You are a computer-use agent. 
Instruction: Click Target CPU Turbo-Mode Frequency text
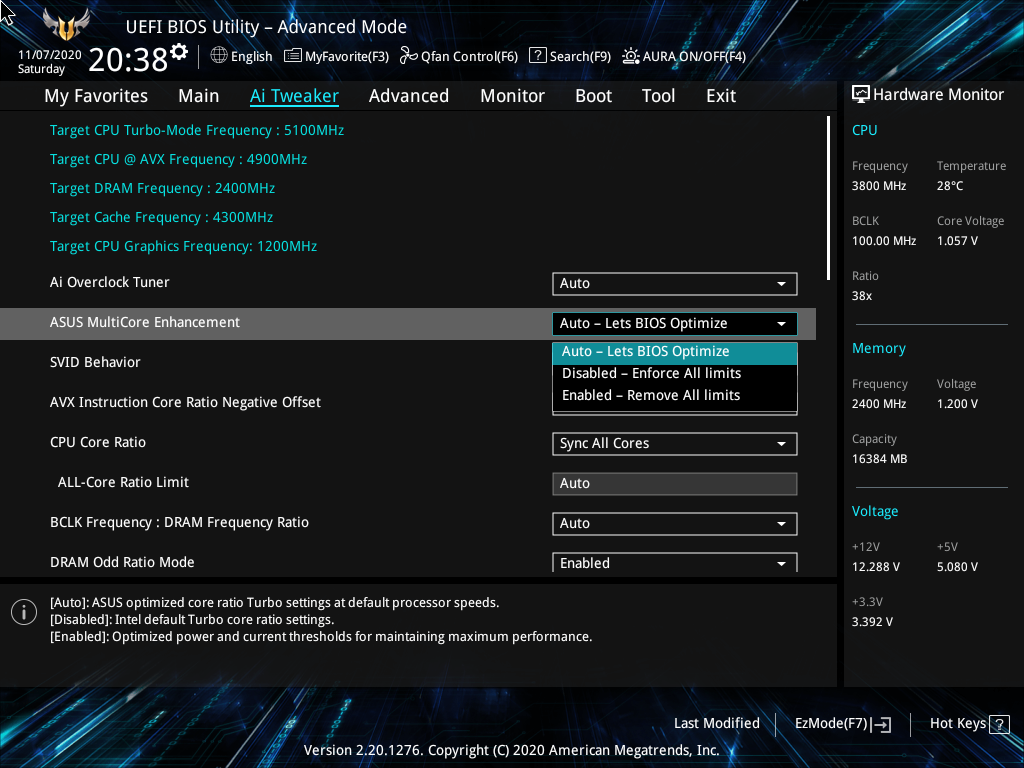click(197, 131)
